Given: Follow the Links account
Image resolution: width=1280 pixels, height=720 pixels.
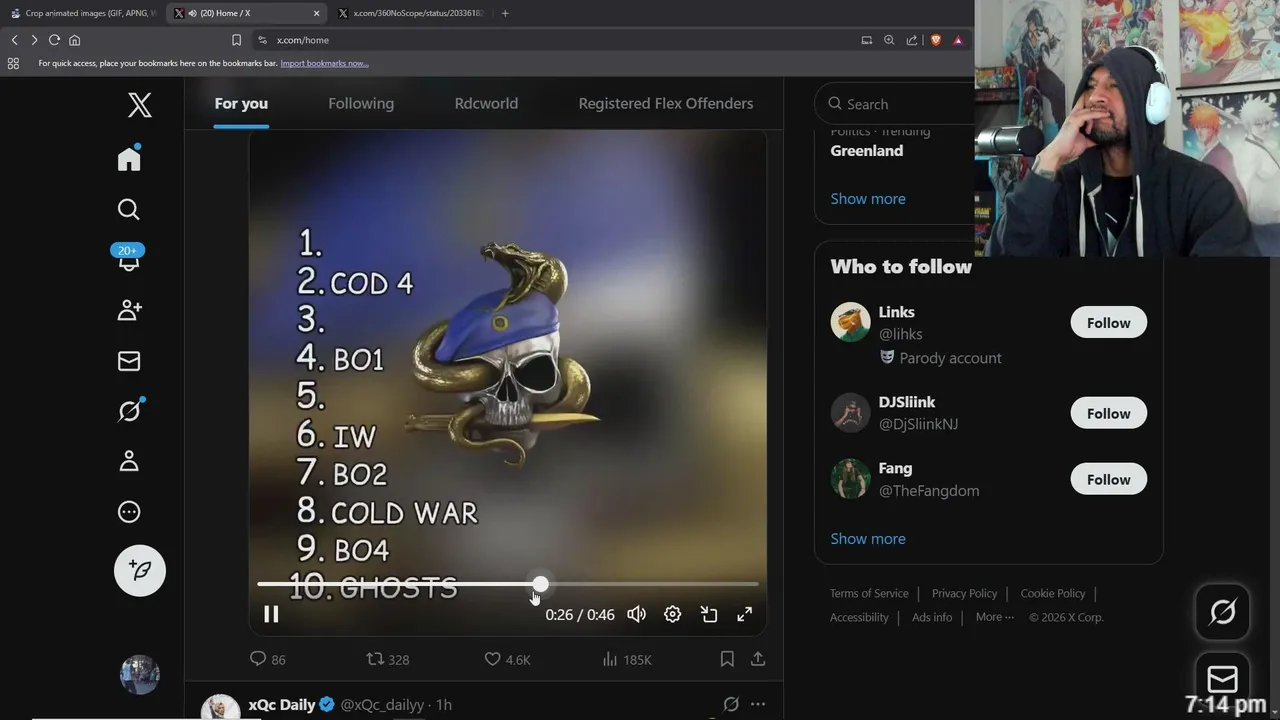Looking at the screenshot, I should click(x=1108, y=323).
